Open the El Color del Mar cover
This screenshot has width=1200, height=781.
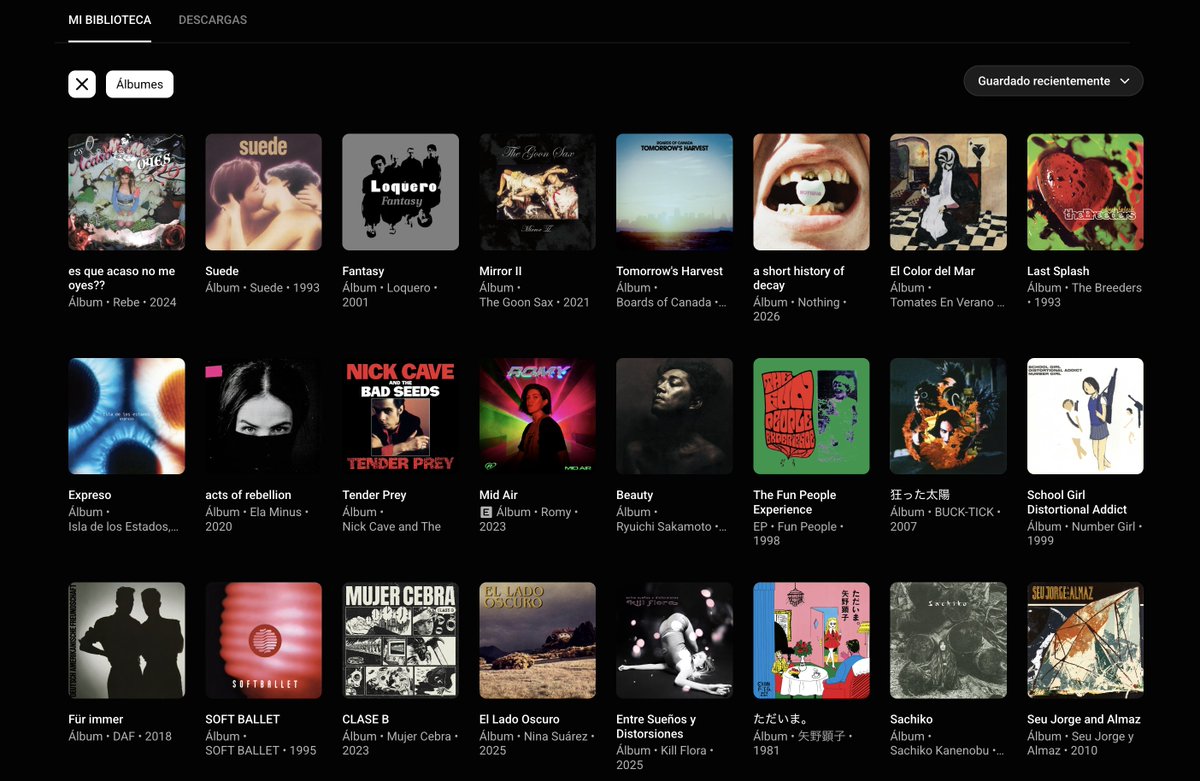coord(949,192)
